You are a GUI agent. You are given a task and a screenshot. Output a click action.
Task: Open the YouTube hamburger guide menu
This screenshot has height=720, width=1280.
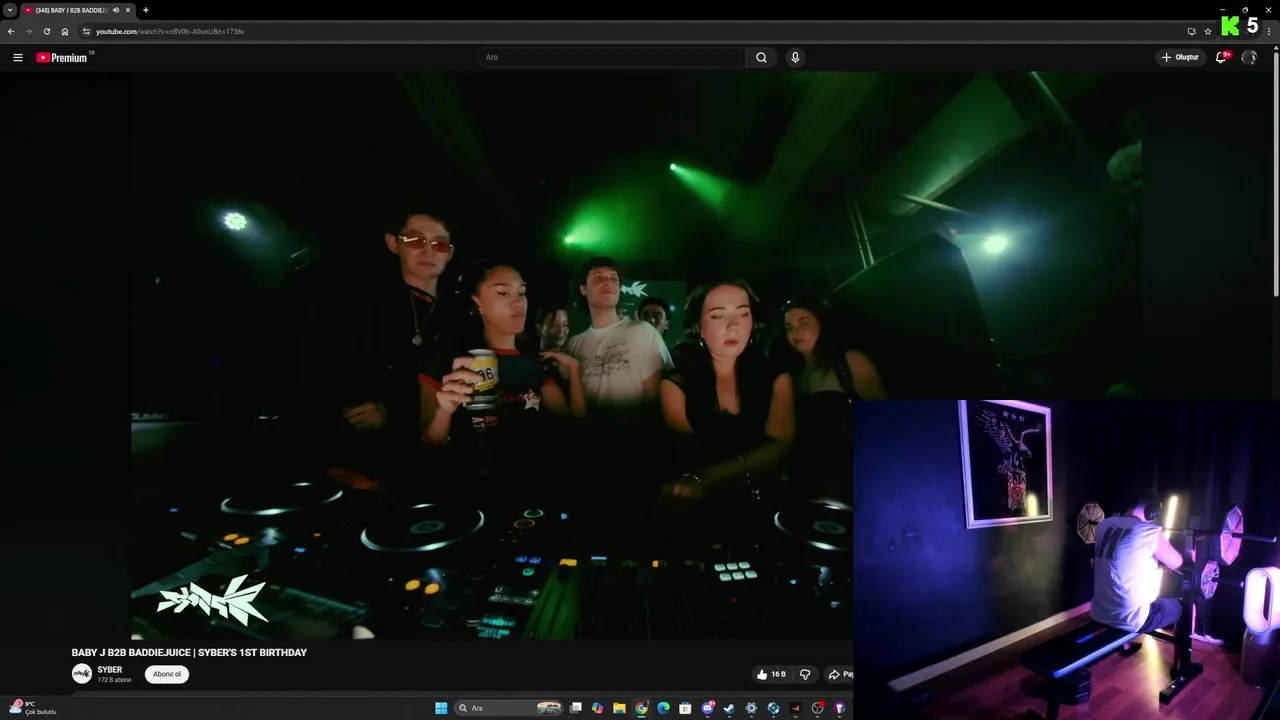[x=17, y=57]
